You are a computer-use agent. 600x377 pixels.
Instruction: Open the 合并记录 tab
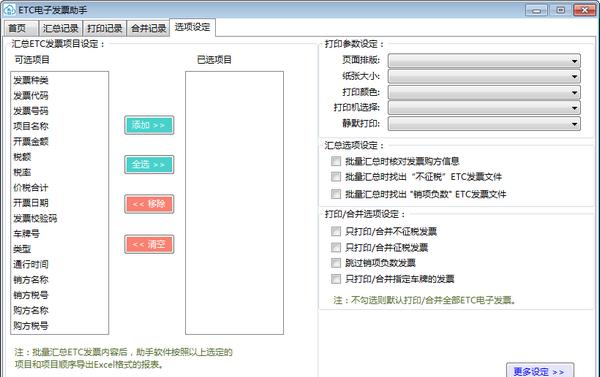pyautogui.click(x=148, y=28)
